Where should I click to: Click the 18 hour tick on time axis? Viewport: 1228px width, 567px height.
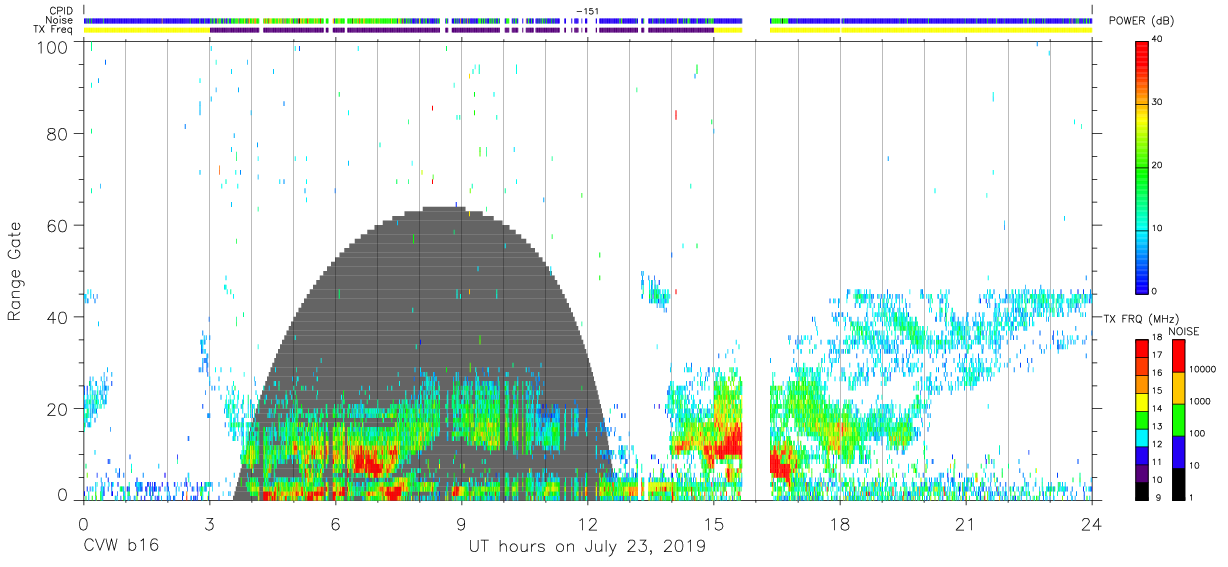840,524
